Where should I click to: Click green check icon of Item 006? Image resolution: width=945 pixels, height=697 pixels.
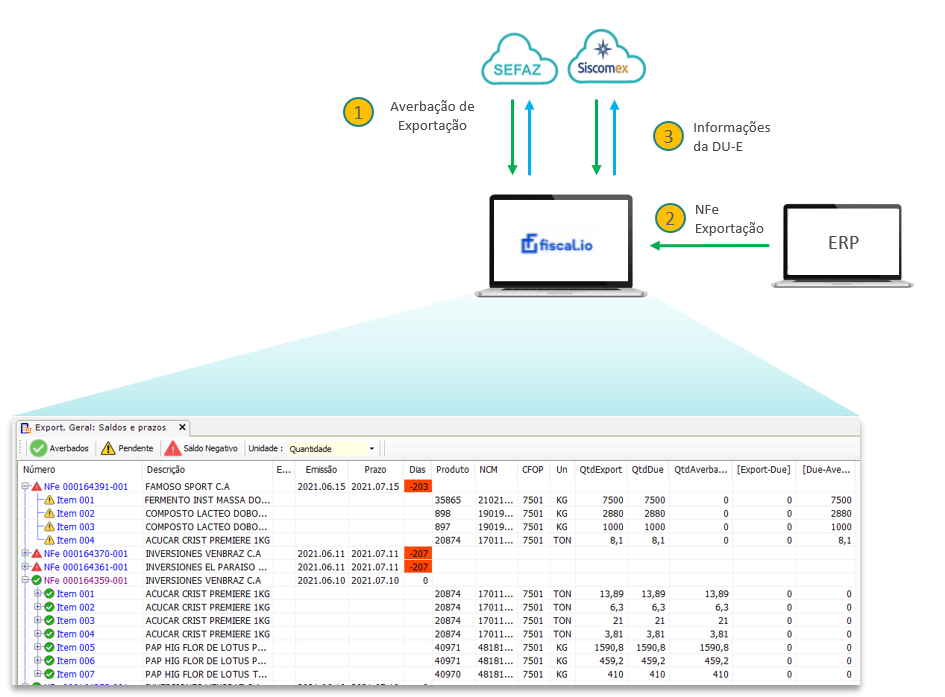[49, 660]
